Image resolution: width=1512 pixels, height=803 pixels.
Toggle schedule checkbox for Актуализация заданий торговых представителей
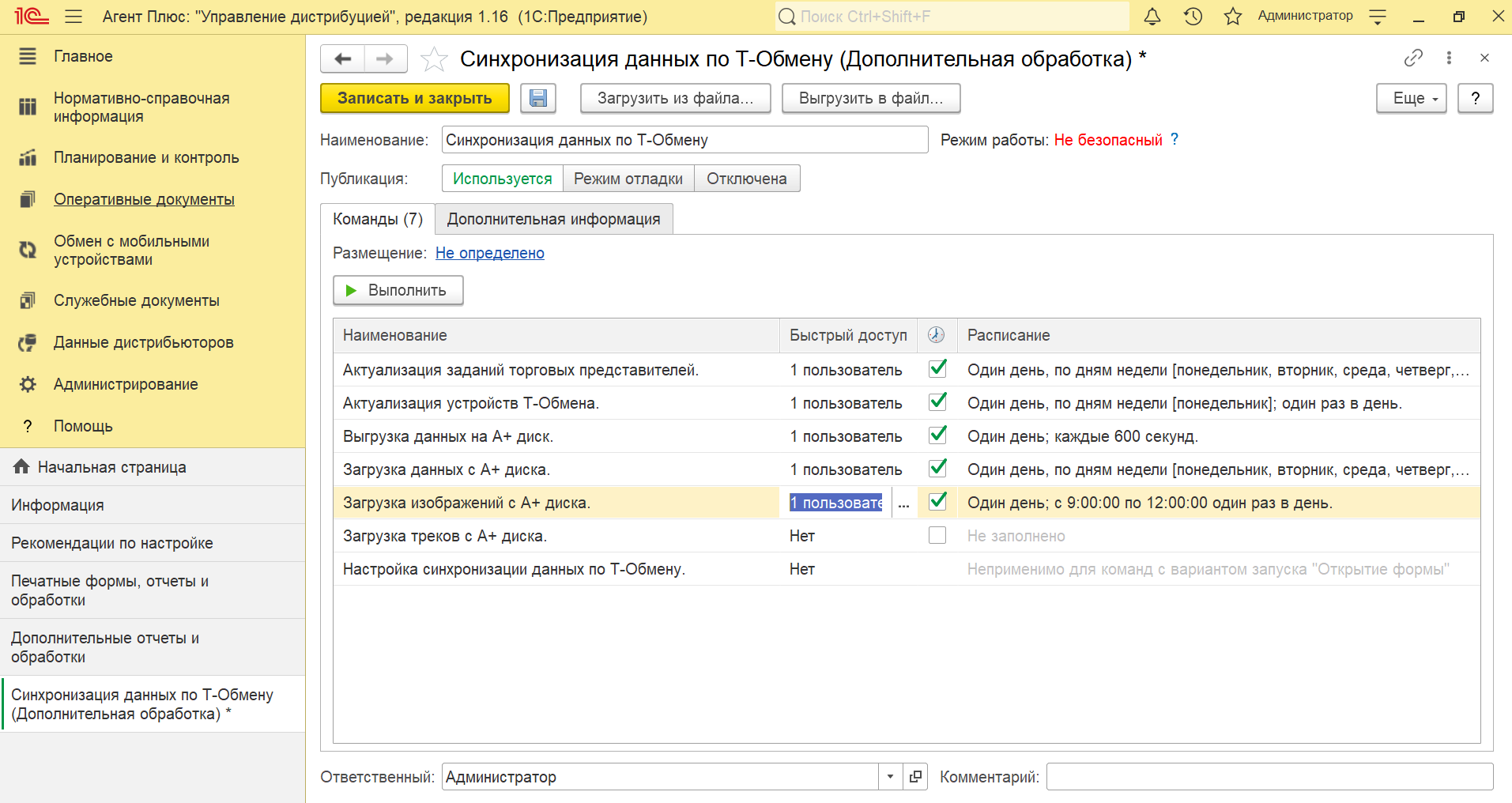[x=937, y=369]
